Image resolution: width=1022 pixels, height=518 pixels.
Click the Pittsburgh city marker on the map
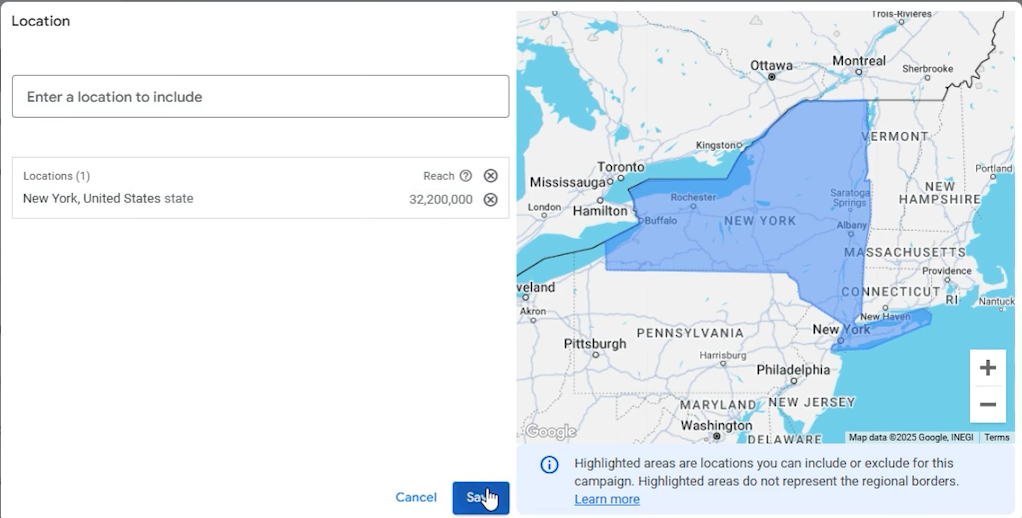596,355
